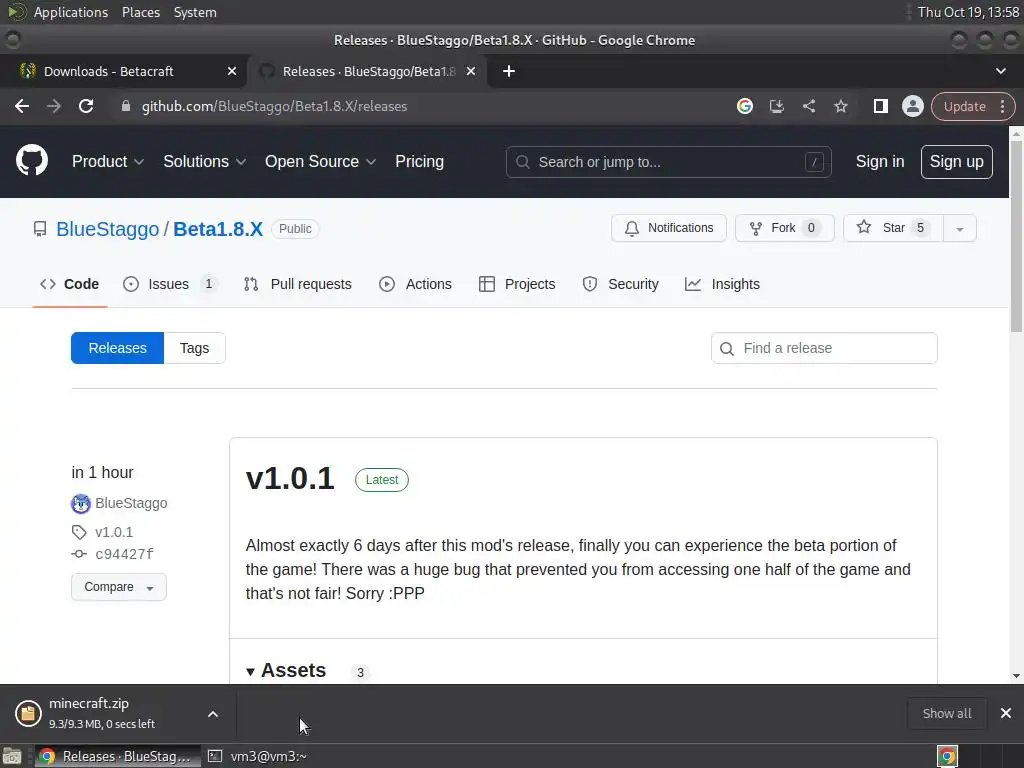Select the Releases toggle button
The height and width of the screenshot is (768, 1024).
118,348
